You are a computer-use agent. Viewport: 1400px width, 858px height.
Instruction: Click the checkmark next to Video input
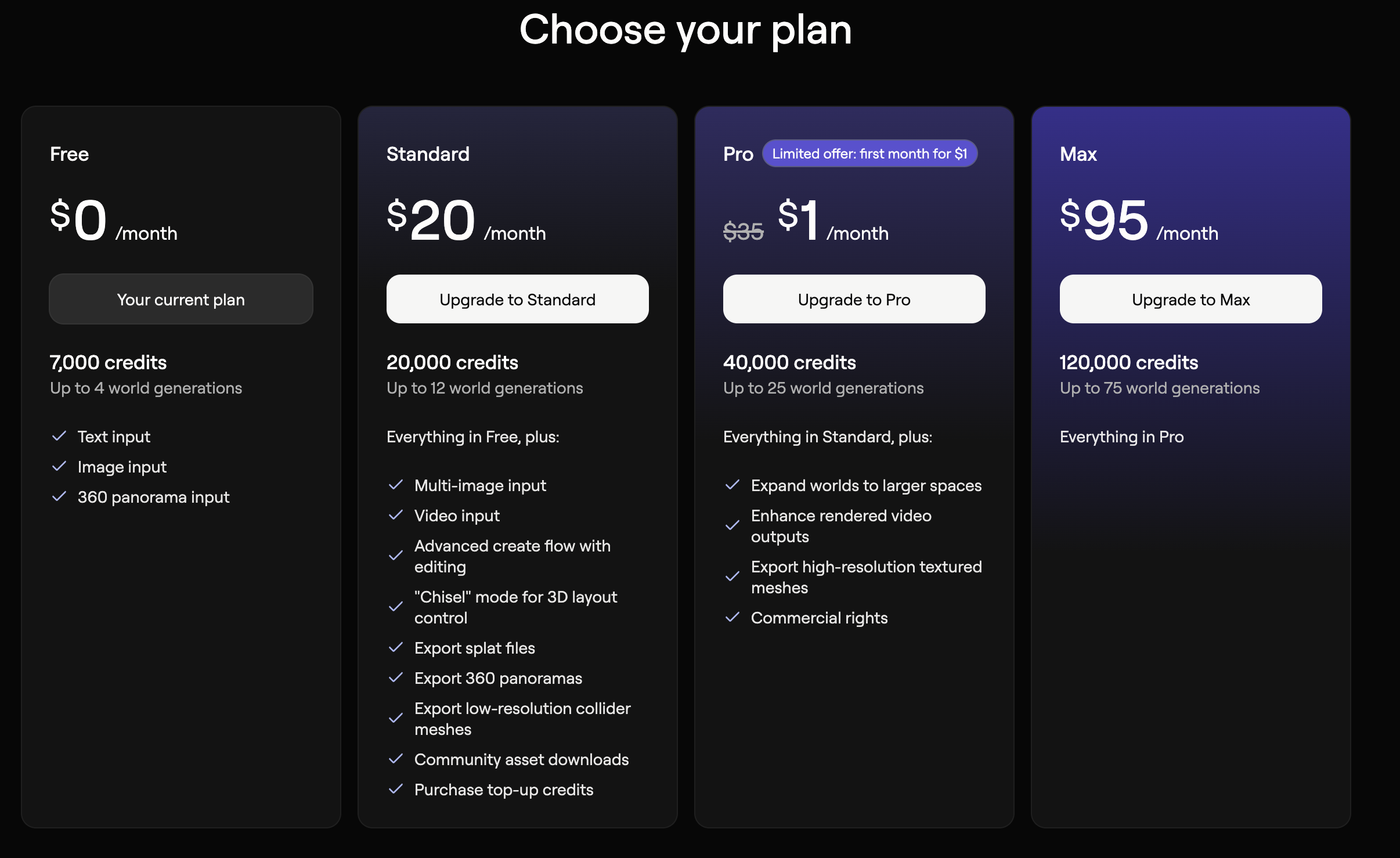click(x=396, y=515)
